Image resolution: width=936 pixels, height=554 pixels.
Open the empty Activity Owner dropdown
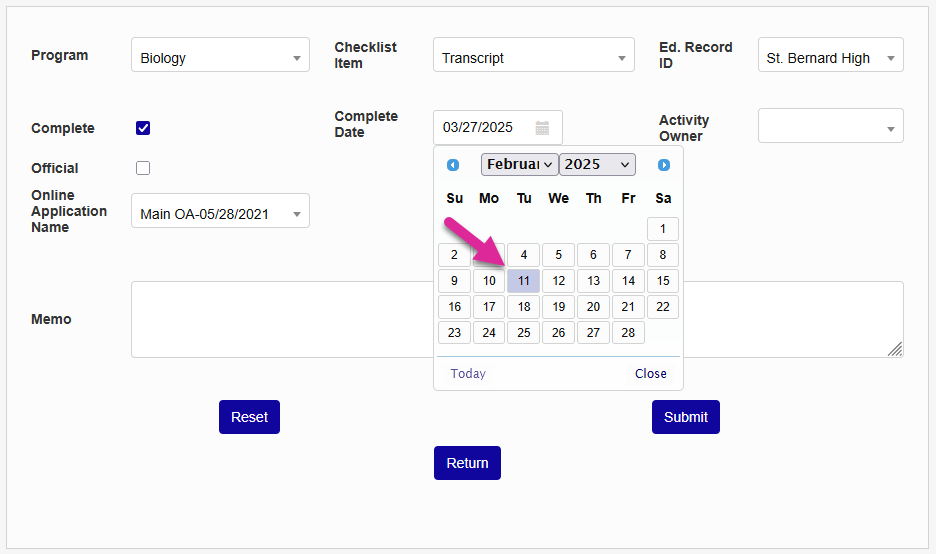830,127
